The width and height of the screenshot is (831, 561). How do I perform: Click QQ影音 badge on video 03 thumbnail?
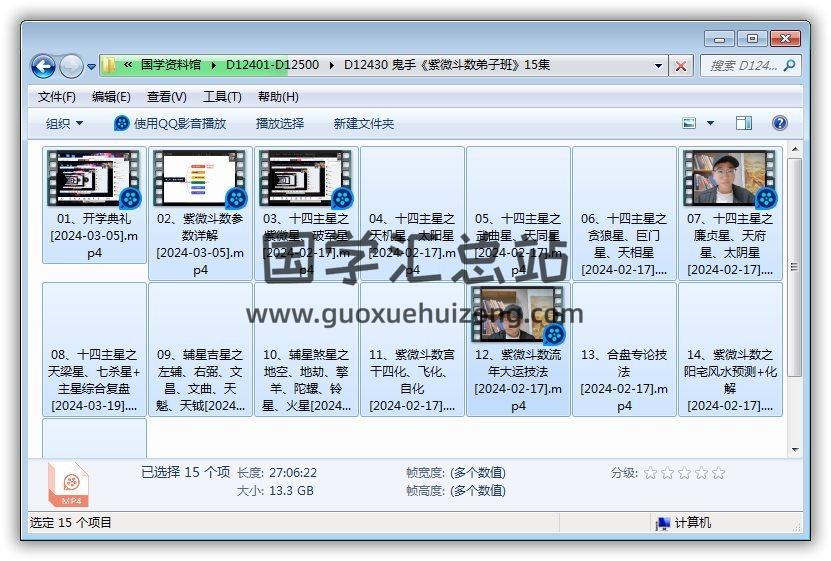click(342, 199)
